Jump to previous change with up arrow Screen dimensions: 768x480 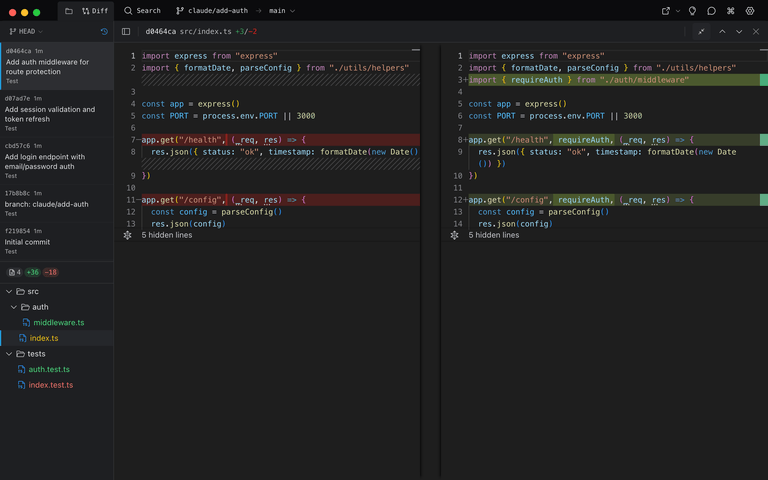pyautogui.click(x=722, y=31)
